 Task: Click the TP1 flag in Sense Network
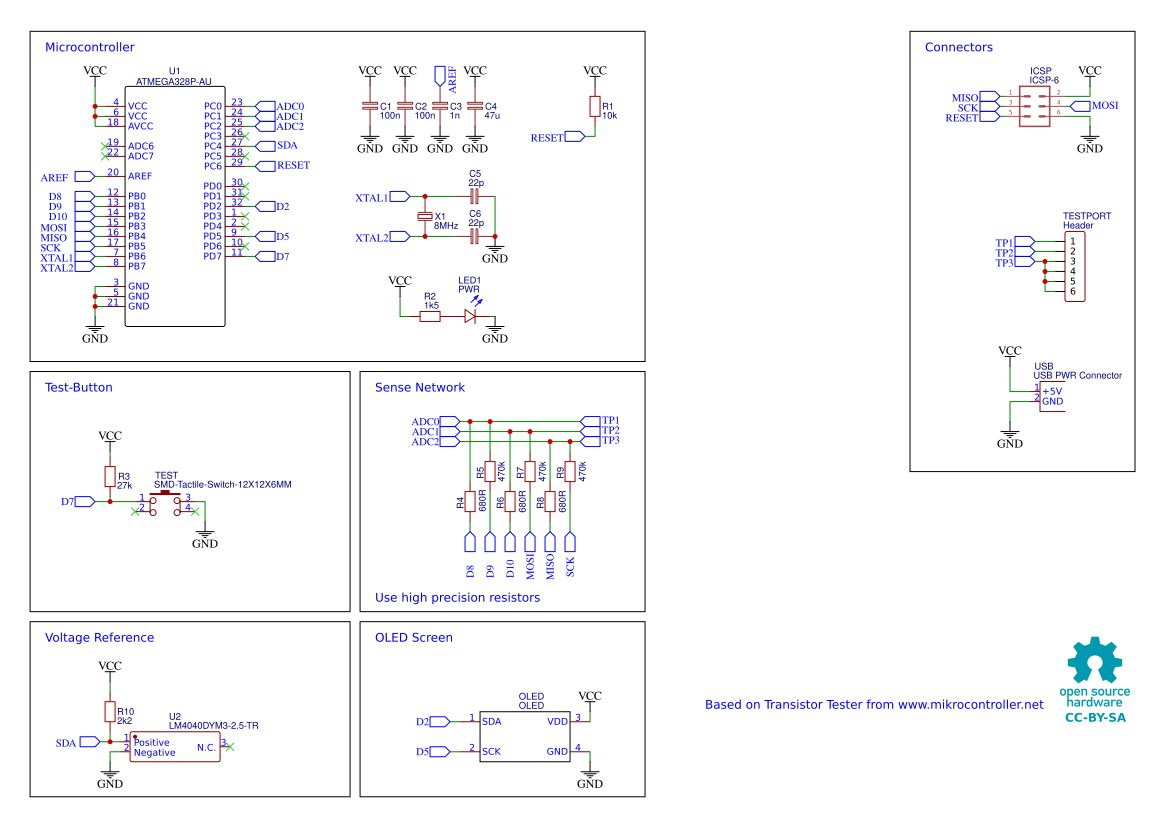[590, 421]
